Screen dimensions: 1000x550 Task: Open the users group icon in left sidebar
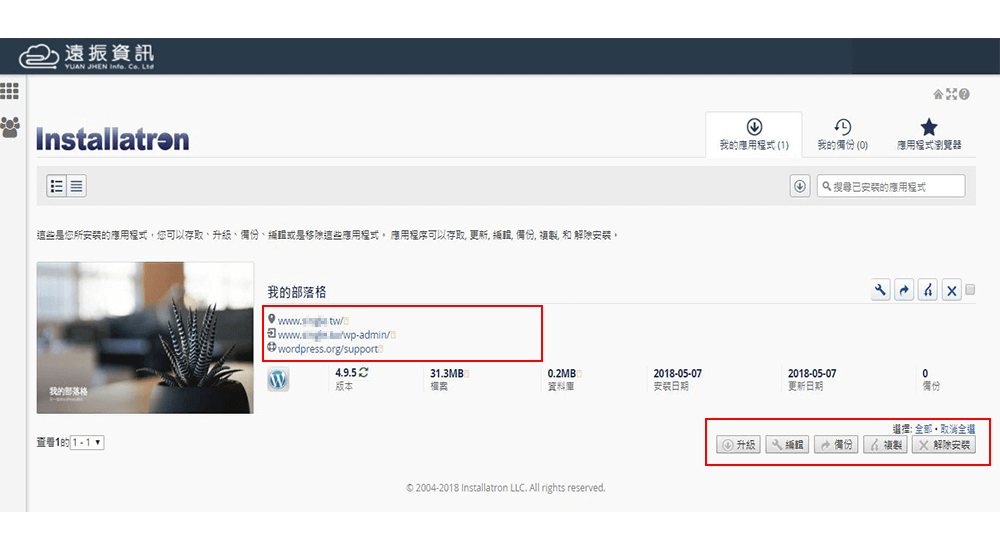(10, 127)
